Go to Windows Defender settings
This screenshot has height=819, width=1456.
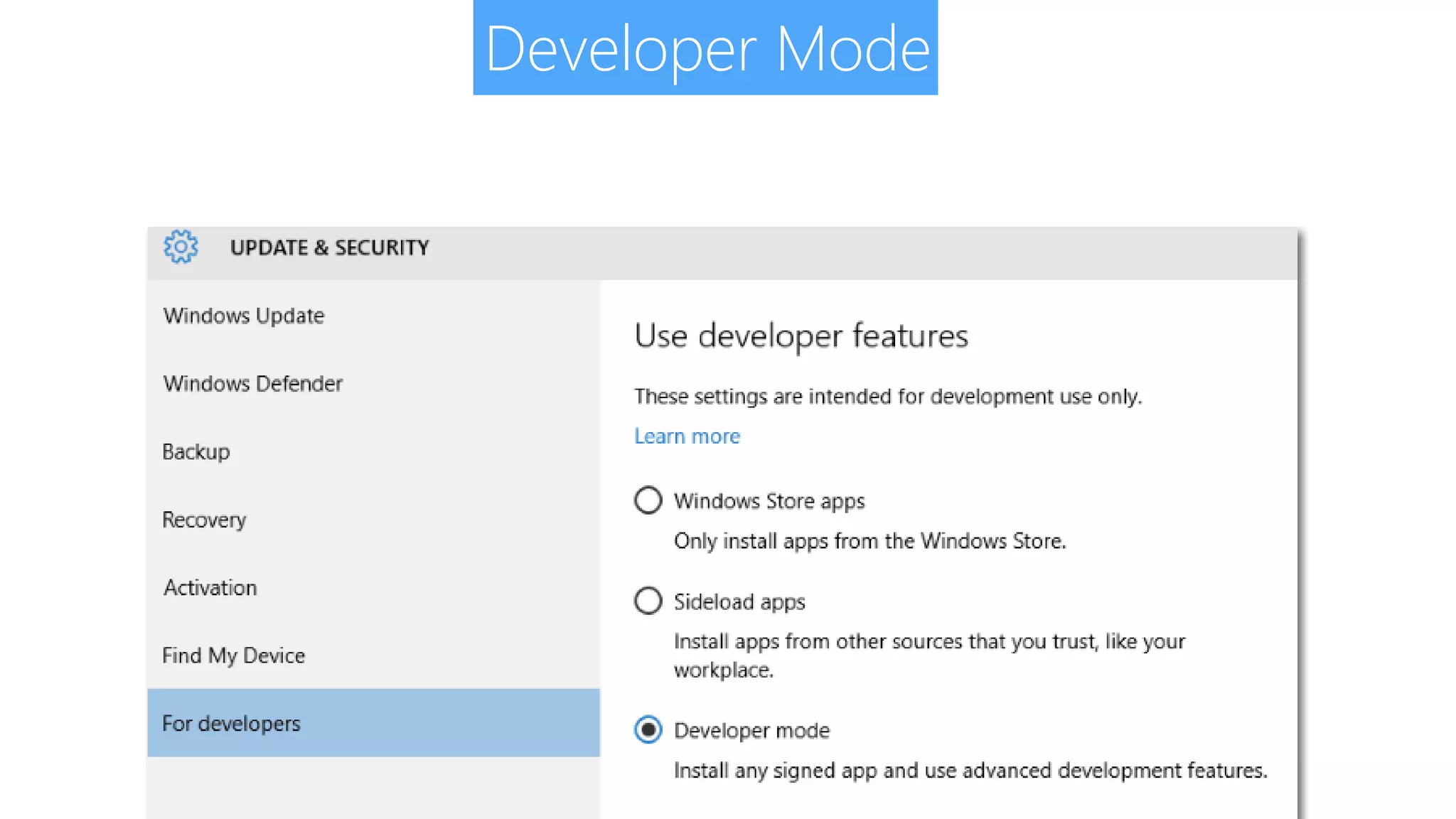point(252,384)
